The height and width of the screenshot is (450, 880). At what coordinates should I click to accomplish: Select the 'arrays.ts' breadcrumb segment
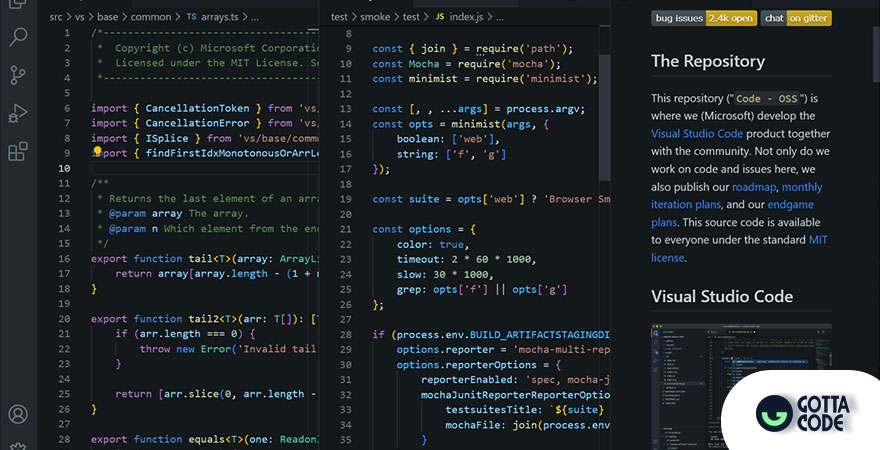[219, 17]
